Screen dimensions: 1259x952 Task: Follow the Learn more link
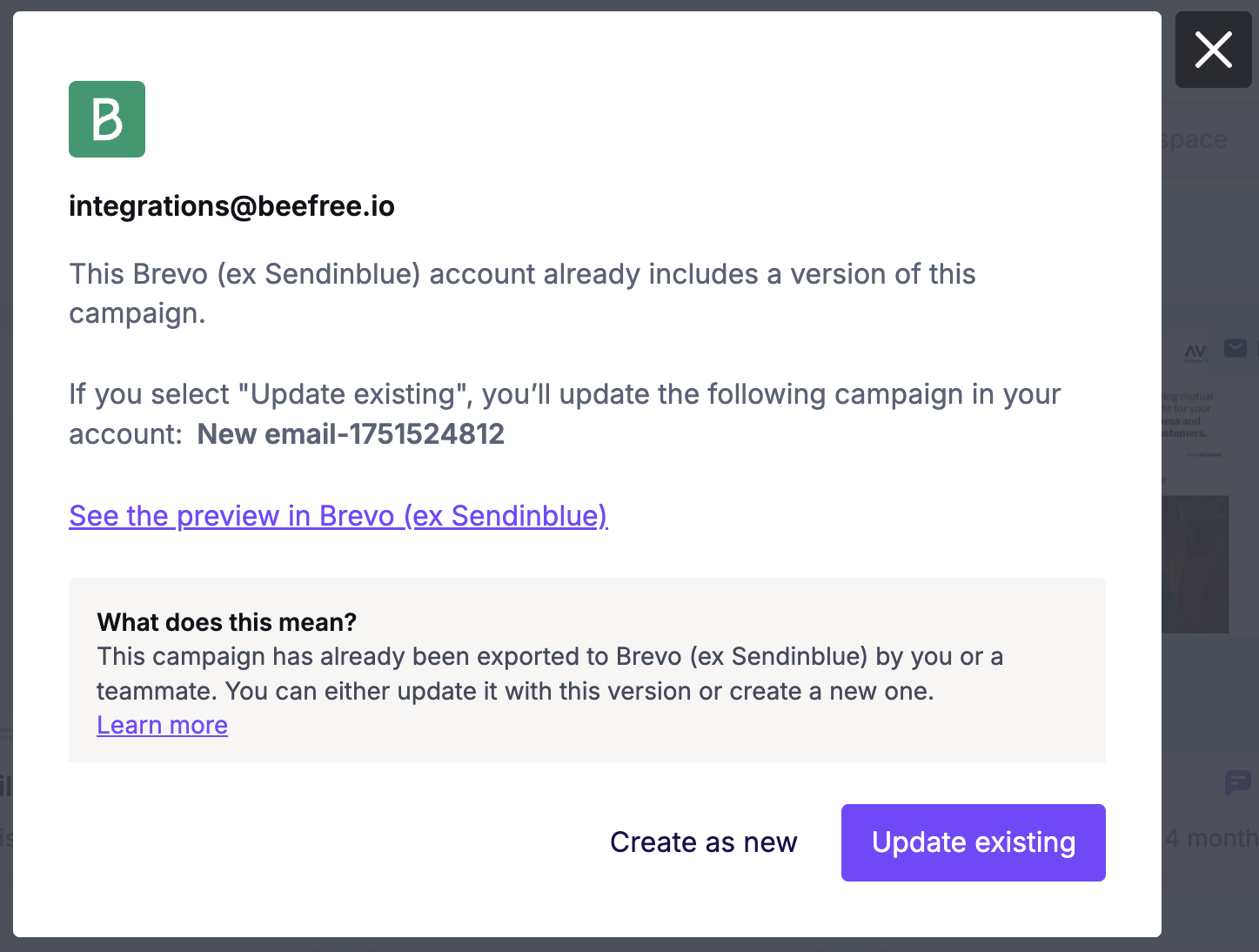coord(162,725)
